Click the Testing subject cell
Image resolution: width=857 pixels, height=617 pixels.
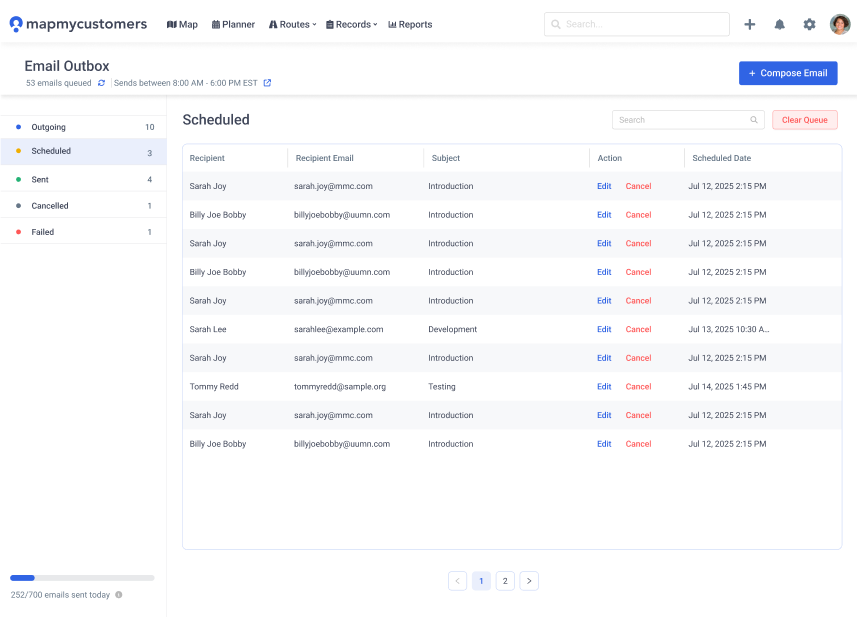coord(442,386)
